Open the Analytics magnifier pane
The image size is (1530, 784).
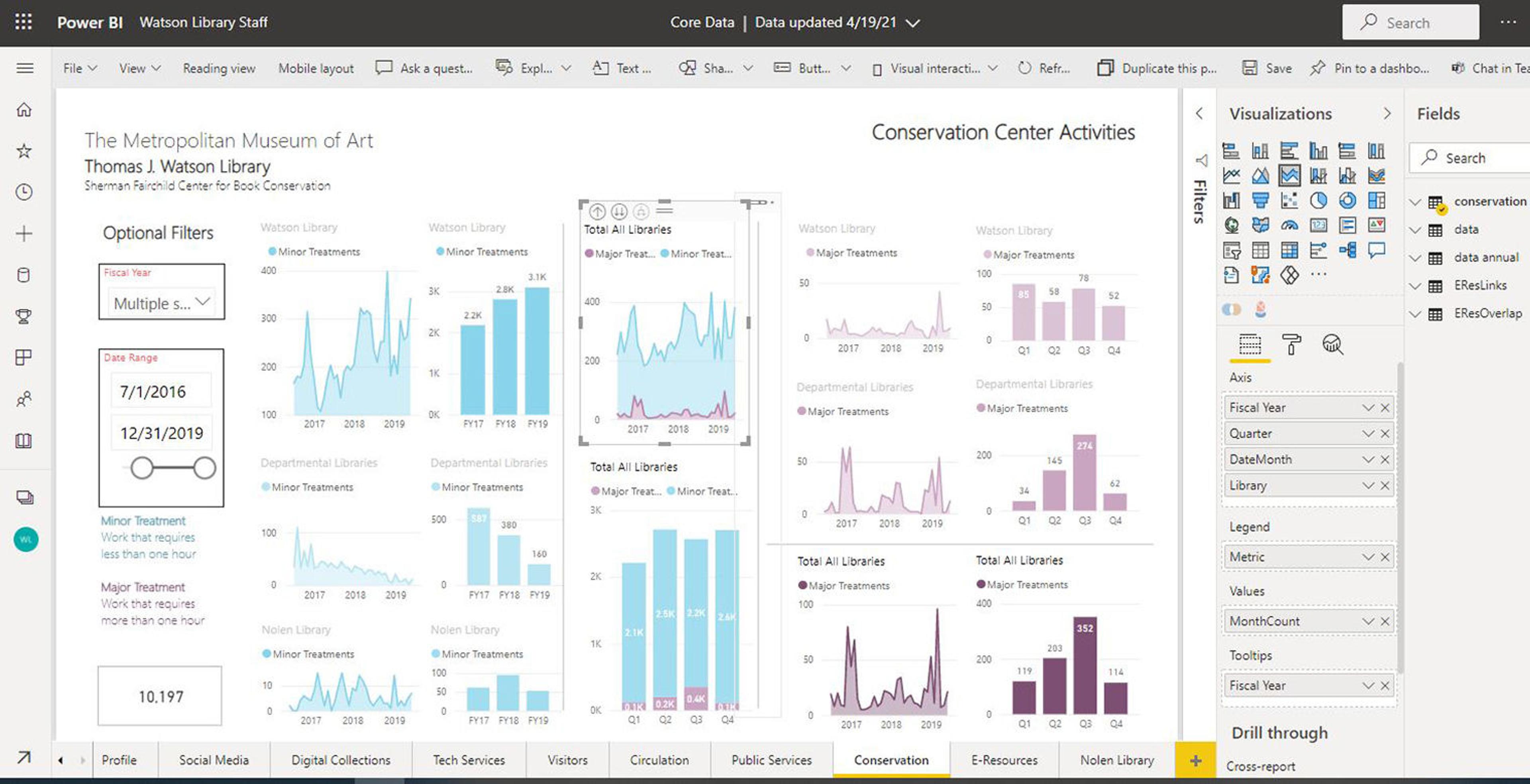(1332, 345)
